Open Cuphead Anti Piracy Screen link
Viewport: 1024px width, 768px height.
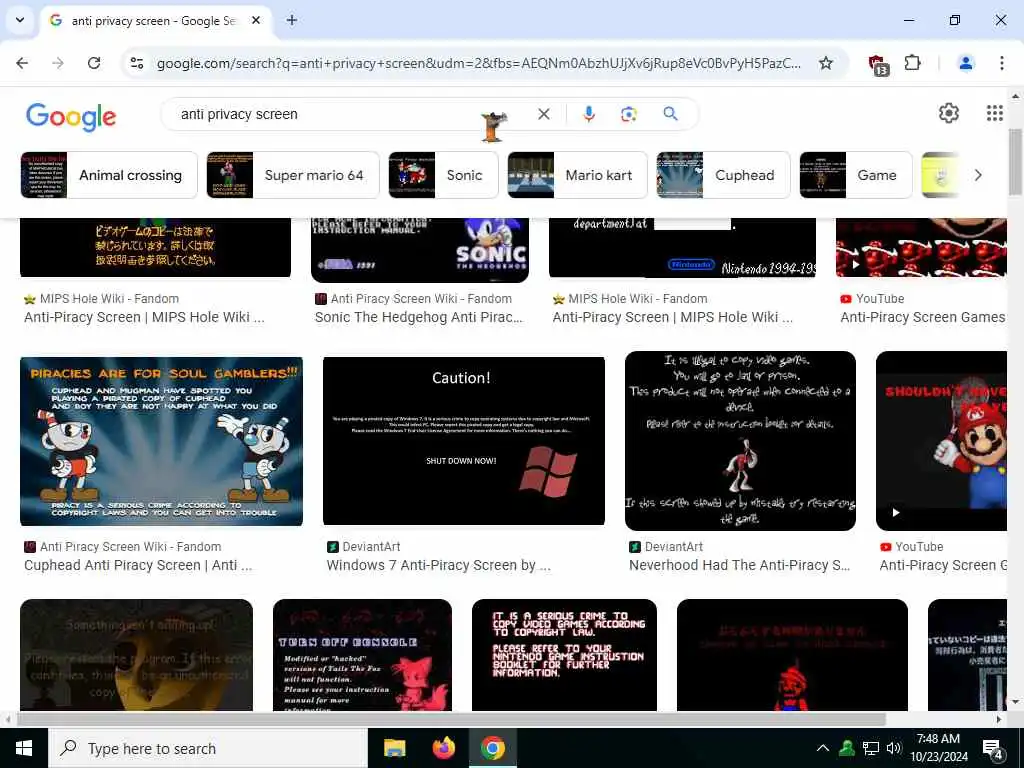click(138, 566)
